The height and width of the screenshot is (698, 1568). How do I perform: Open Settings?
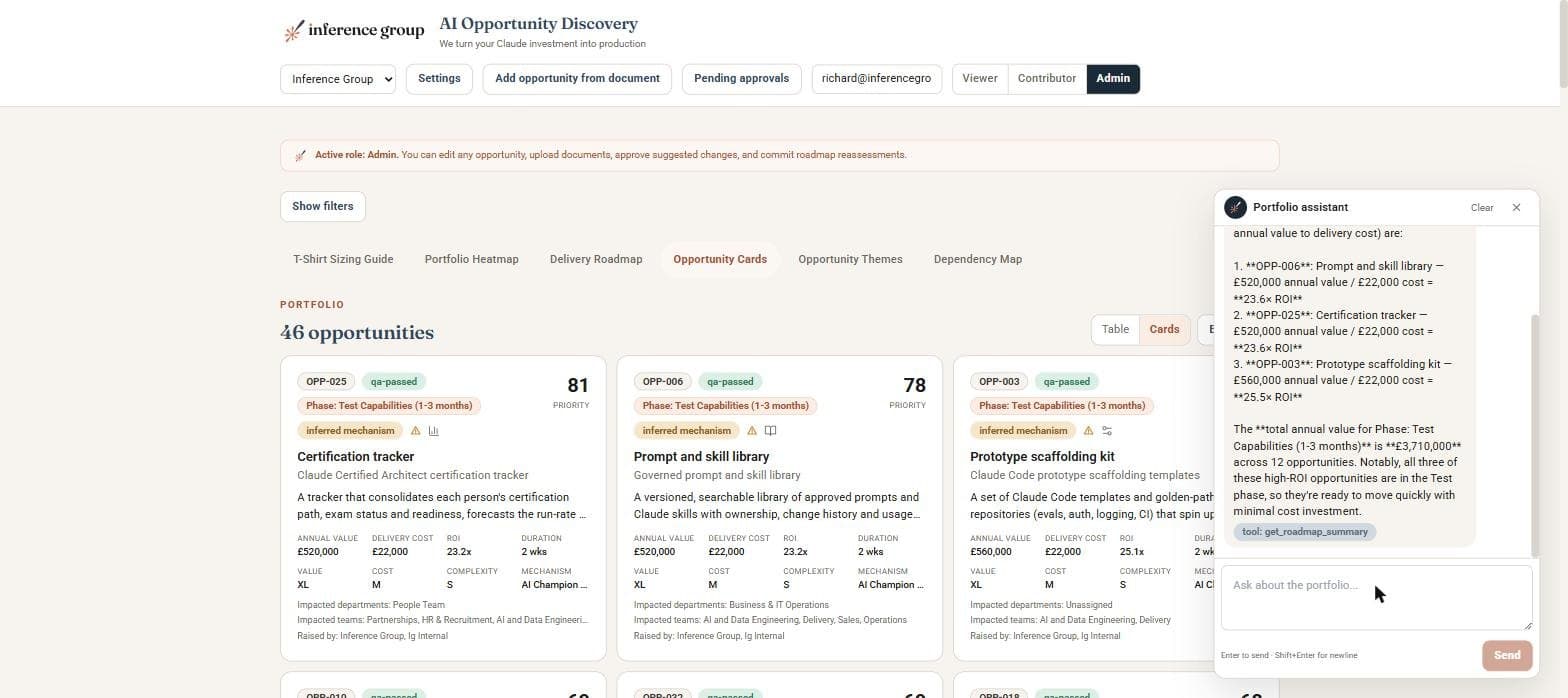pos(439,79)
